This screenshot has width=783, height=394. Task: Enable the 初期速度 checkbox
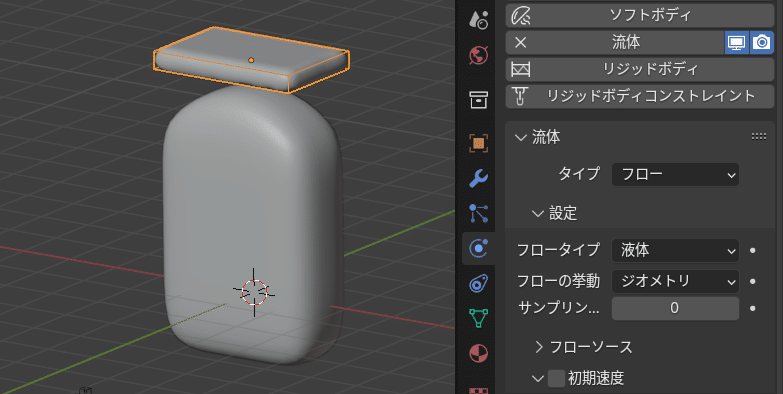(556, 379)
